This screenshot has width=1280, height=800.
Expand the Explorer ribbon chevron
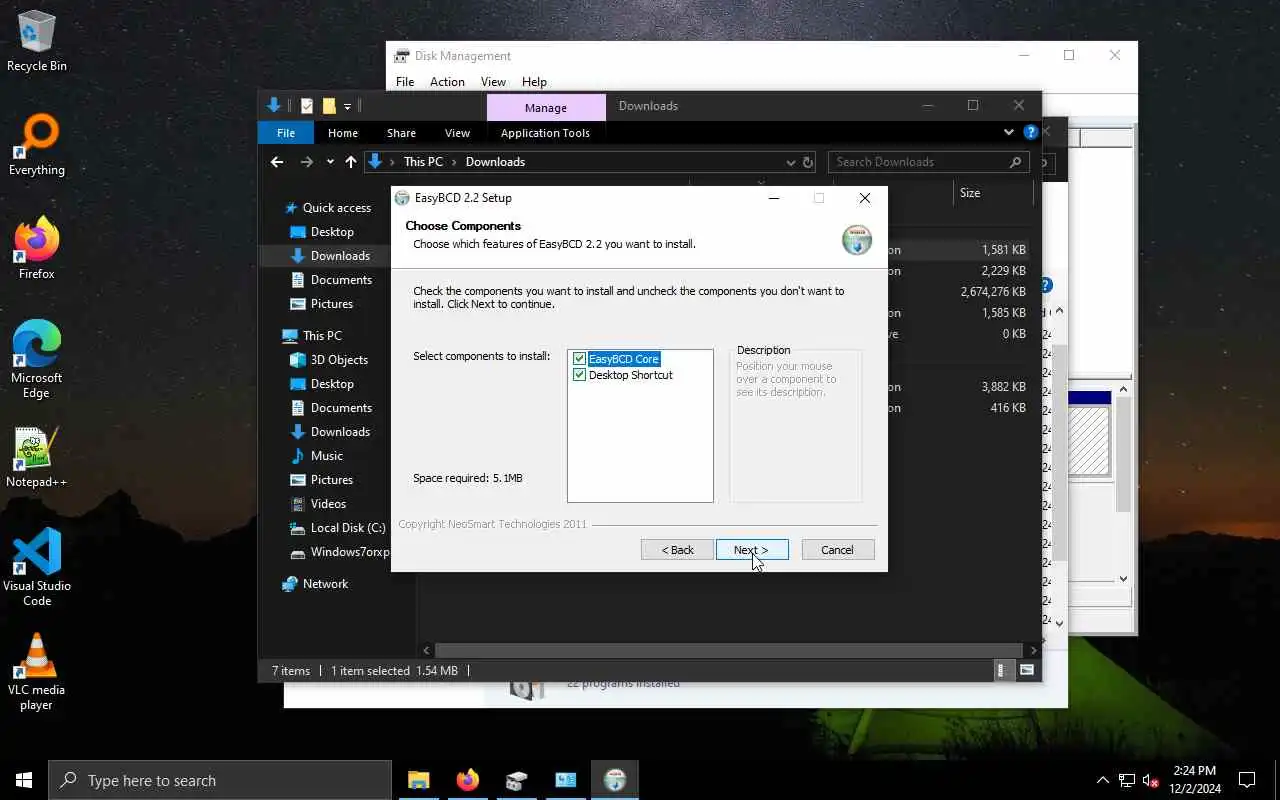tap(1008, 132)
